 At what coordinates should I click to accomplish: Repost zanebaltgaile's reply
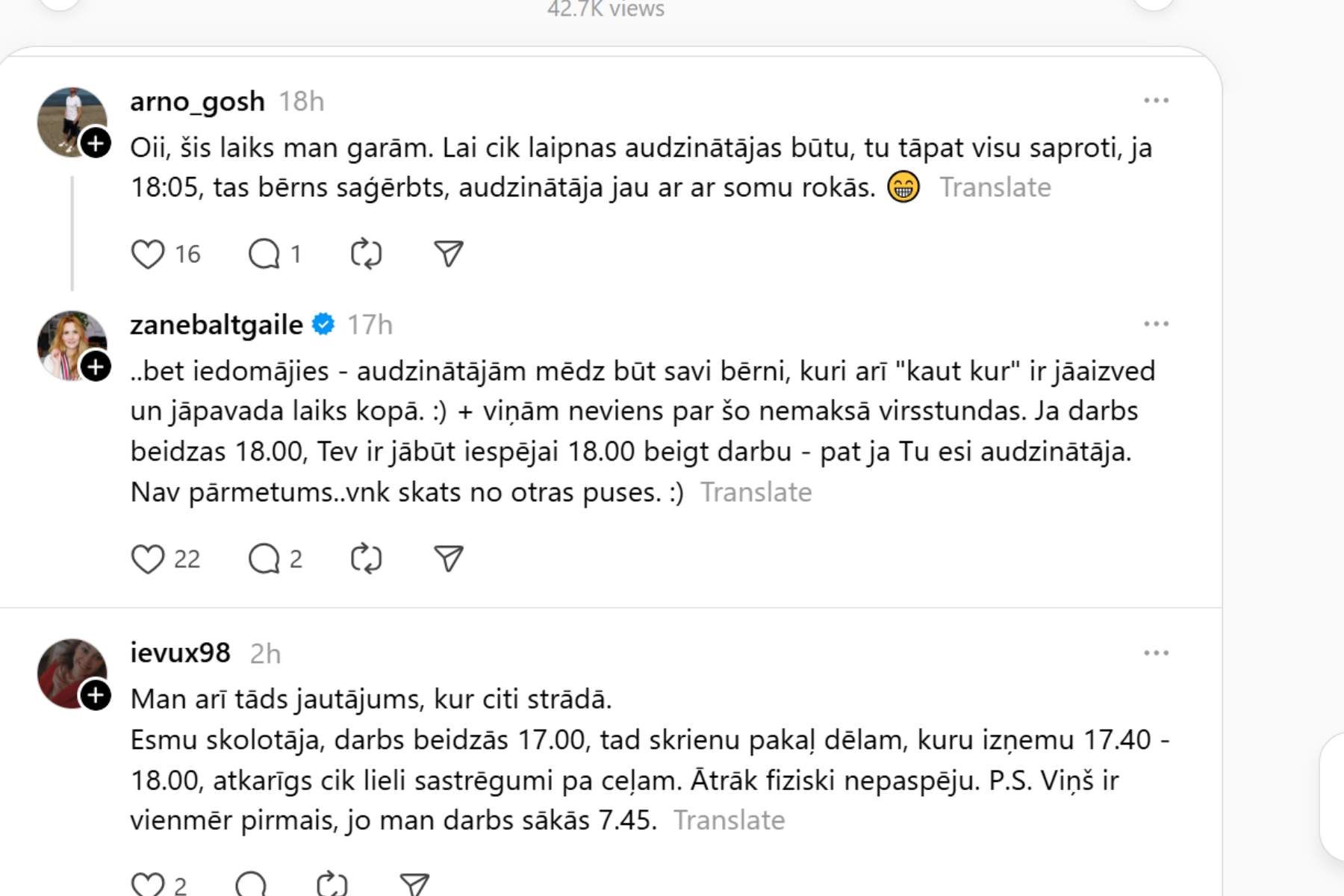(366, 559)
